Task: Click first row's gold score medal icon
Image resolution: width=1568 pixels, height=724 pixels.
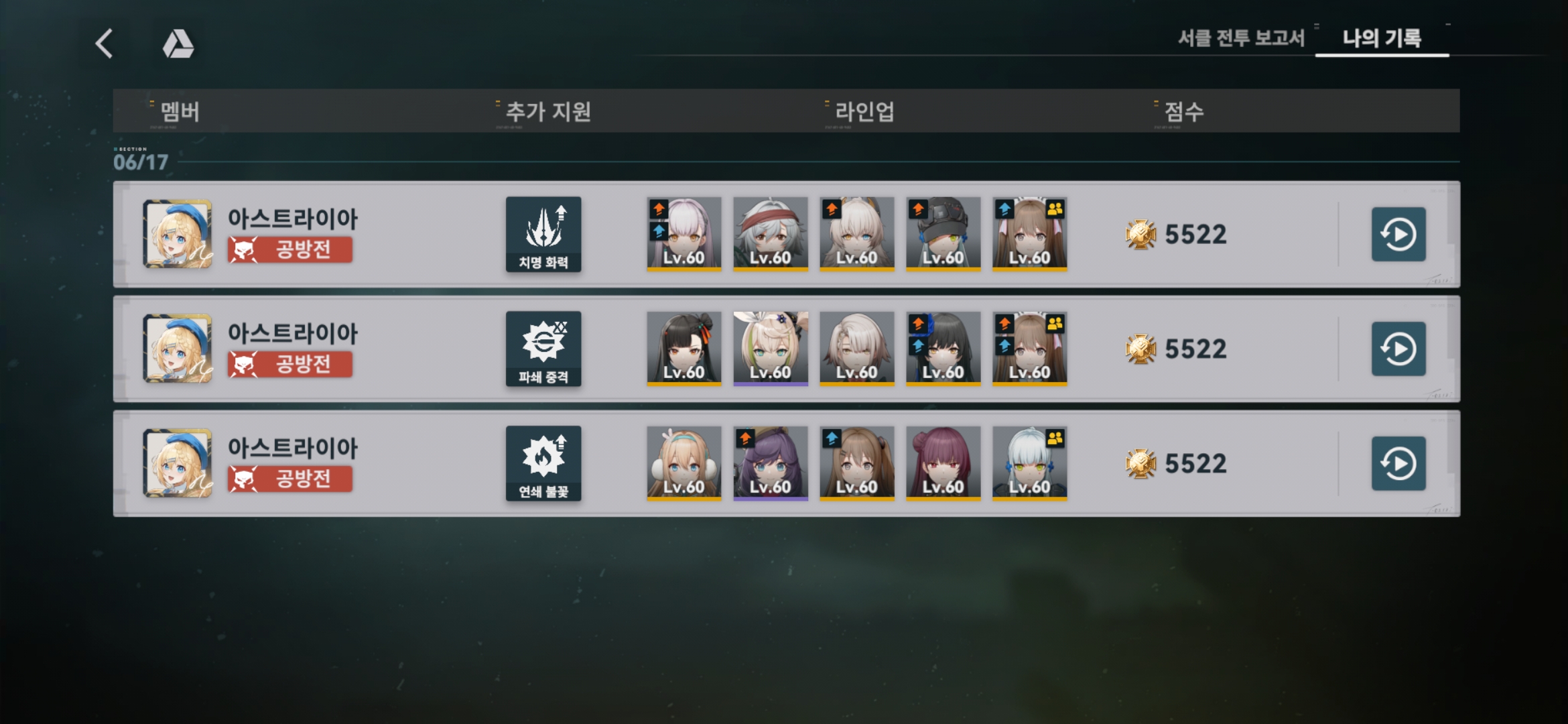Action: click(x=1140, y=235)
